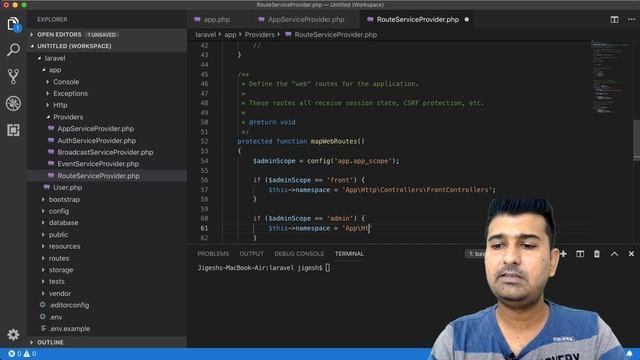Click unsaved dot on RouteServiceProvider.php tab
Screen dimensions: 640x360
467,20
